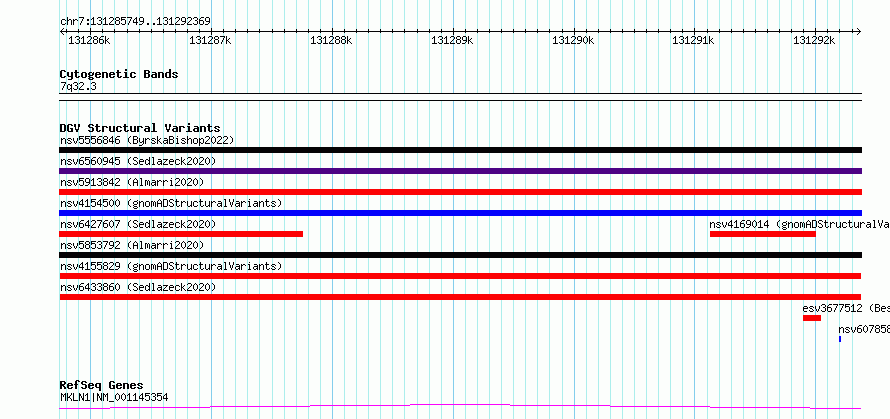The width and height of the screenshot is (890, 419).
Task: Open nsv5556846 (ByrskaBishop2022) label
Action: [147, 140]
